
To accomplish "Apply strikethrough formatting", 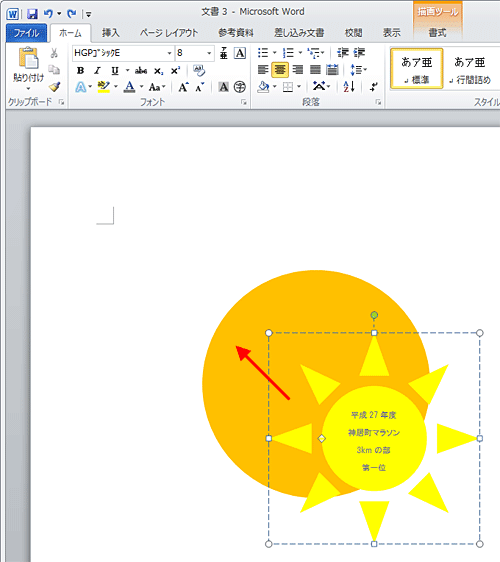I will click(141, 71).
